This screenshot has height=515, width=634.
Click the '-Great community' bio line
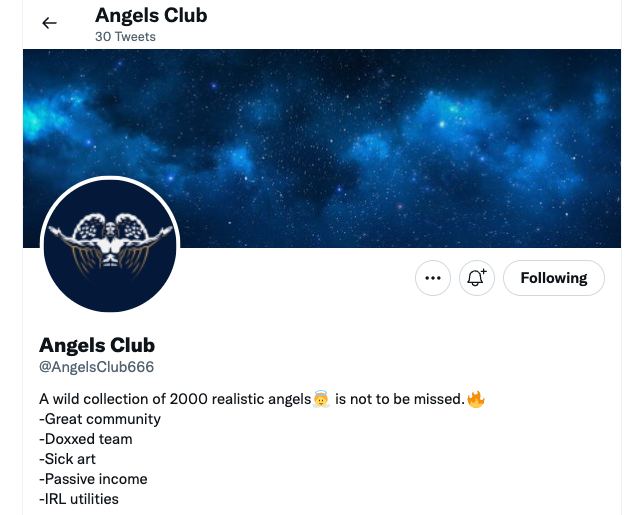coord(100,419)
